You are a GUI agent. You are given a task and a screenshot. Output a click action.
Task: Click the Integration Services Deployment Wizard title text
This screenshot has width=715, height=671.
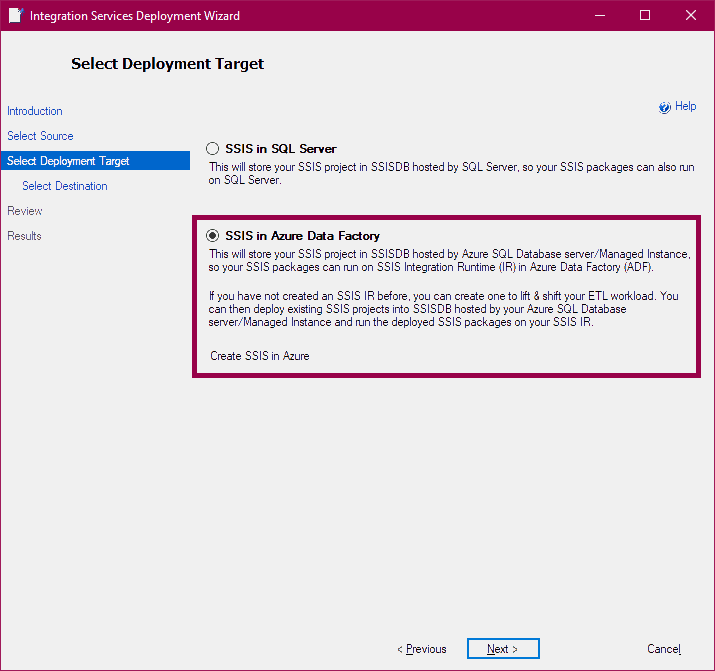[135, 16]
